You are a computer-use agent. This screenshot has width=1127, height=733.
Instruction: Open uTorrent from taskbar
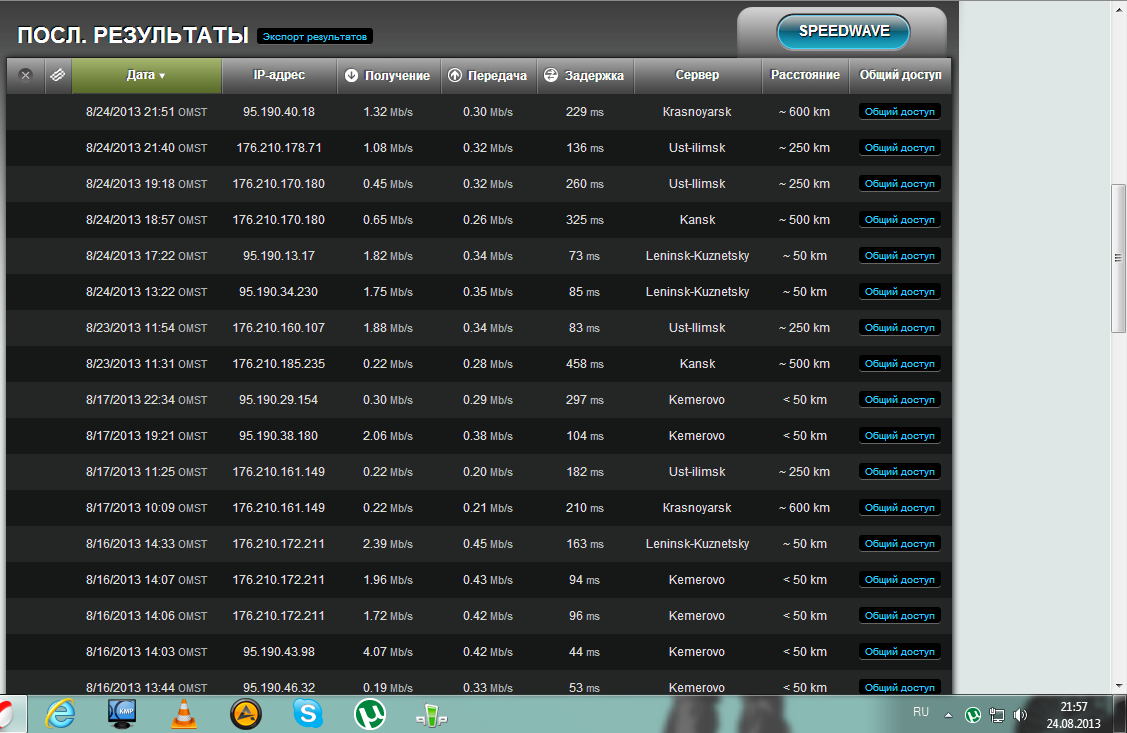coord(370,714)
